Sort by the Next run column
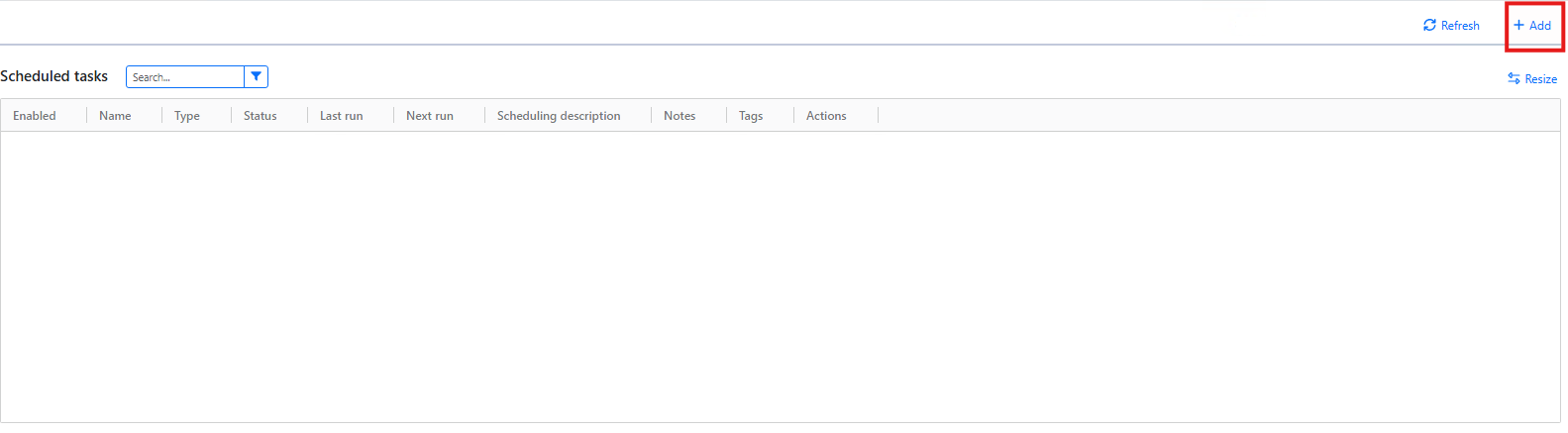 [430, 116]
